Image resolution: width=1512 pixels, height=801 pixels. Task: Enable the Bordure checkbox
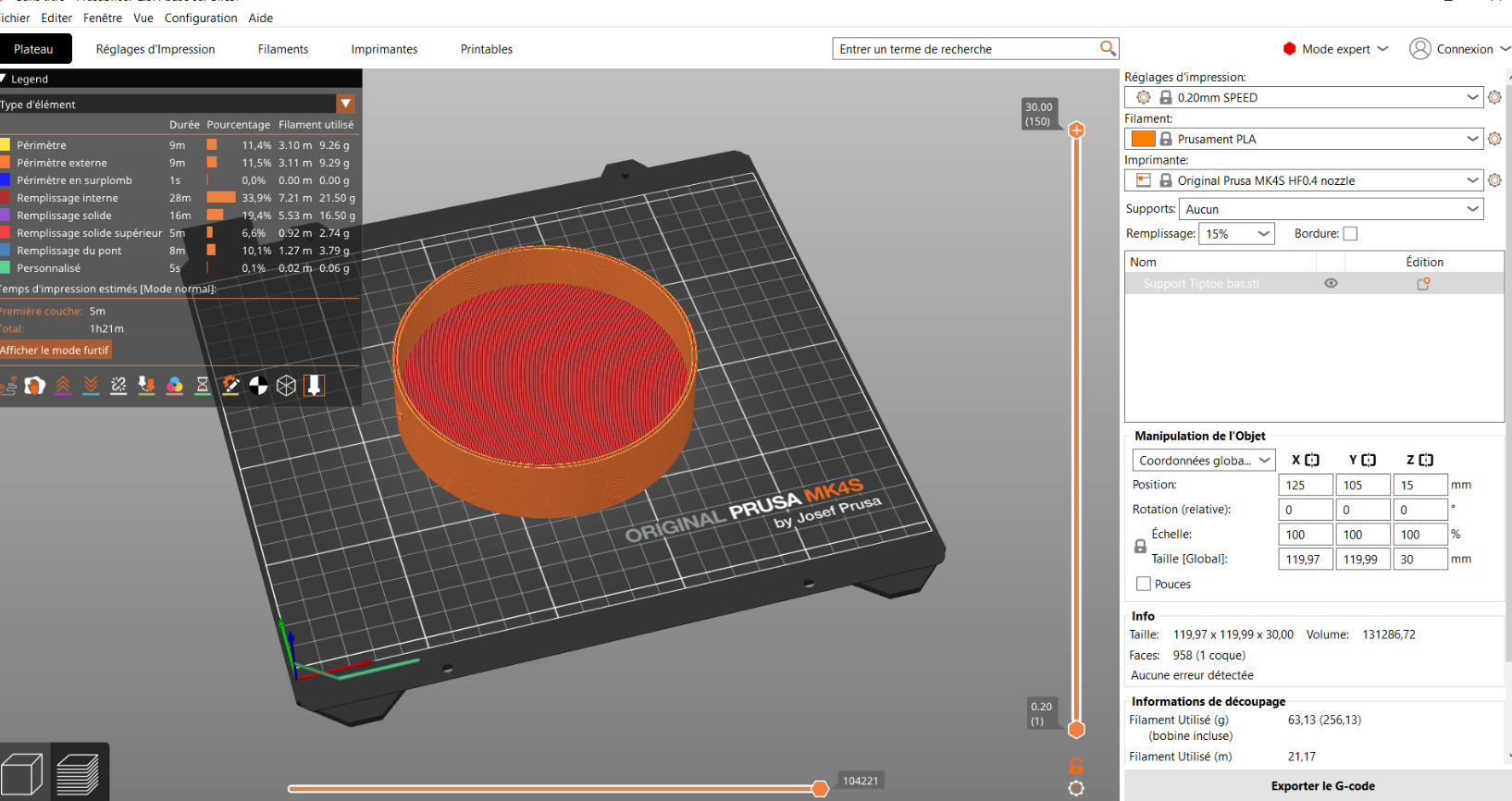(1350, 234)
